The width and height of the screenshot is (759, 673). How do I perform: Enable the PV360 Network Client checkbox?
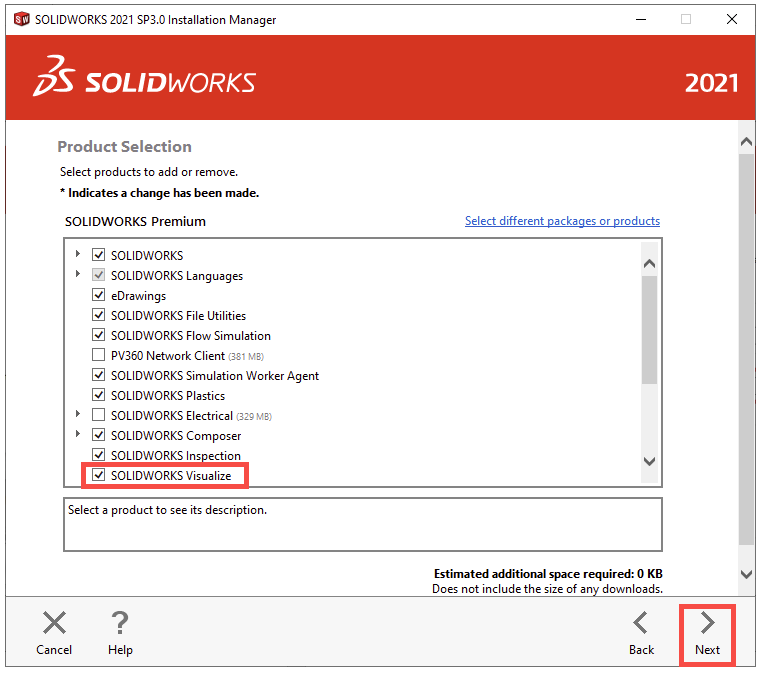tap(98, 355)
